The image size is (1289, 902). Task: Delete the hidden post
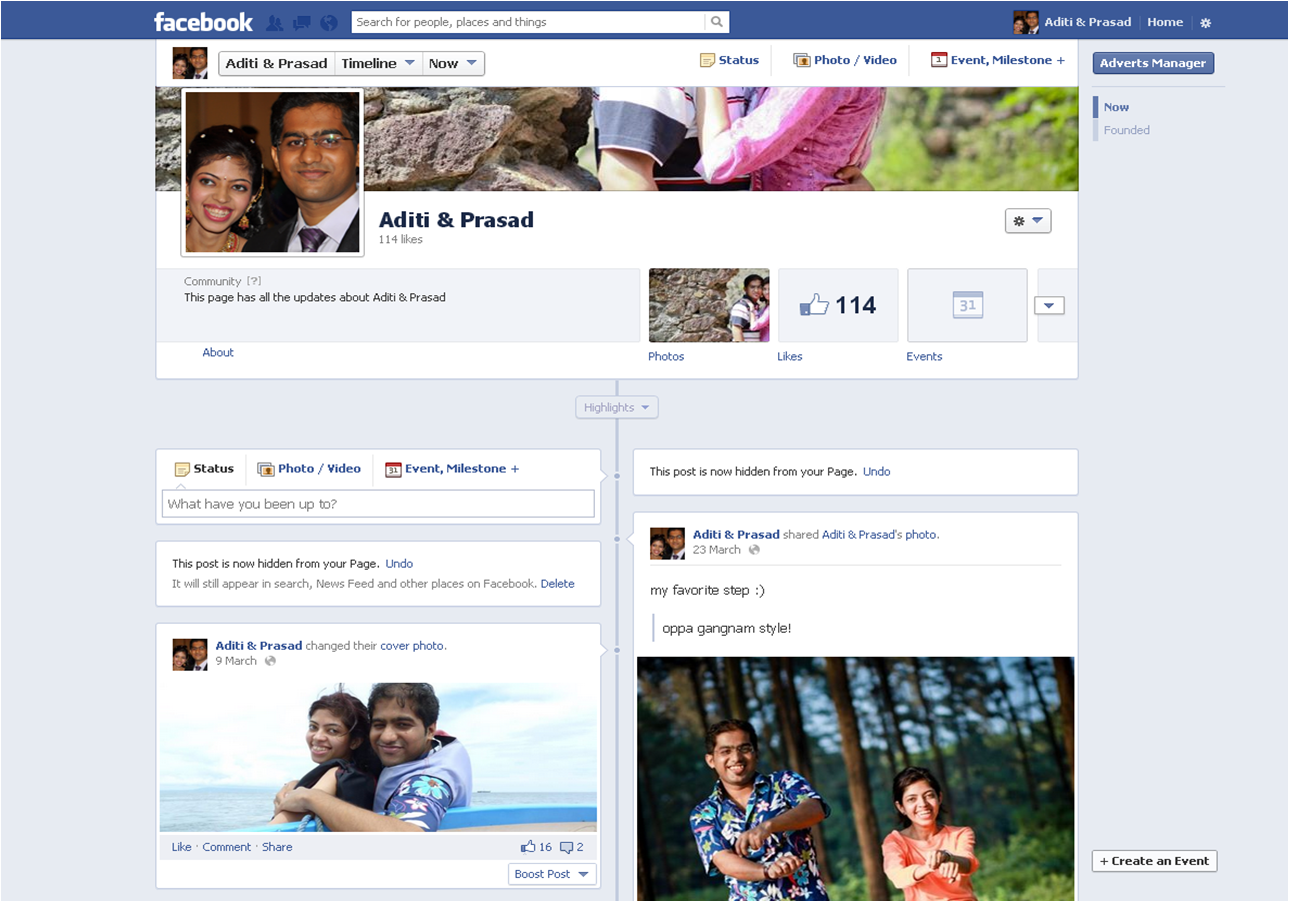click(x=557, y=584)
